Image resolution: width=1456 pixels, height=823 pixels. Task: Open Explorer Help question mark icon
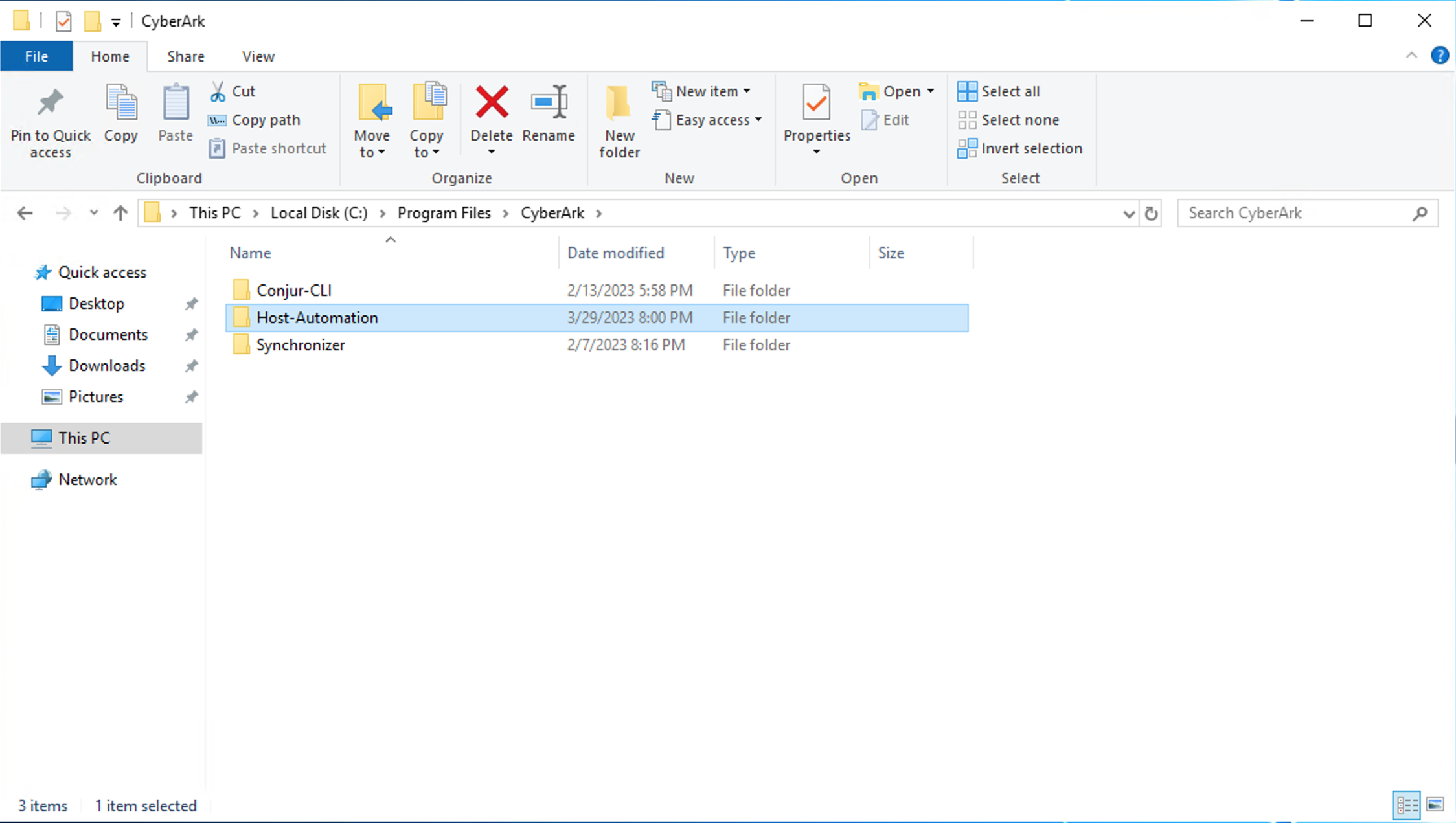point(1439,56)
